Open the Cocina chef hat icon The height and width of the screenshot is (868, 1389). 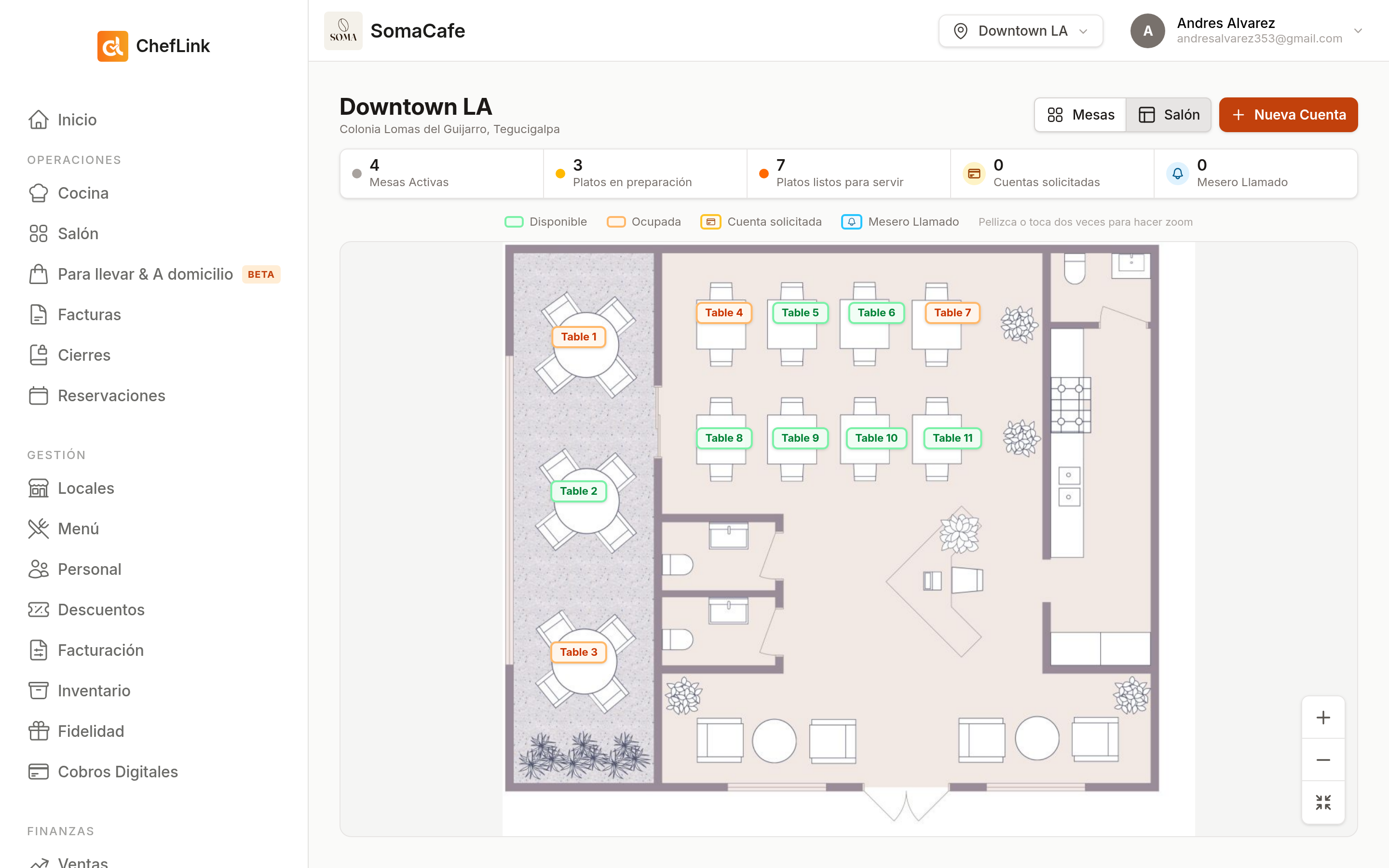point(39,193)
